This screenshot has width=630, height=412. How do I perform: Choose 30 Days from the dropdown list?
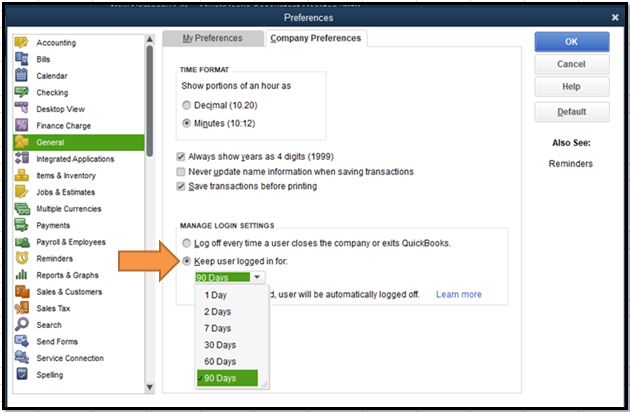pos(220,344)
